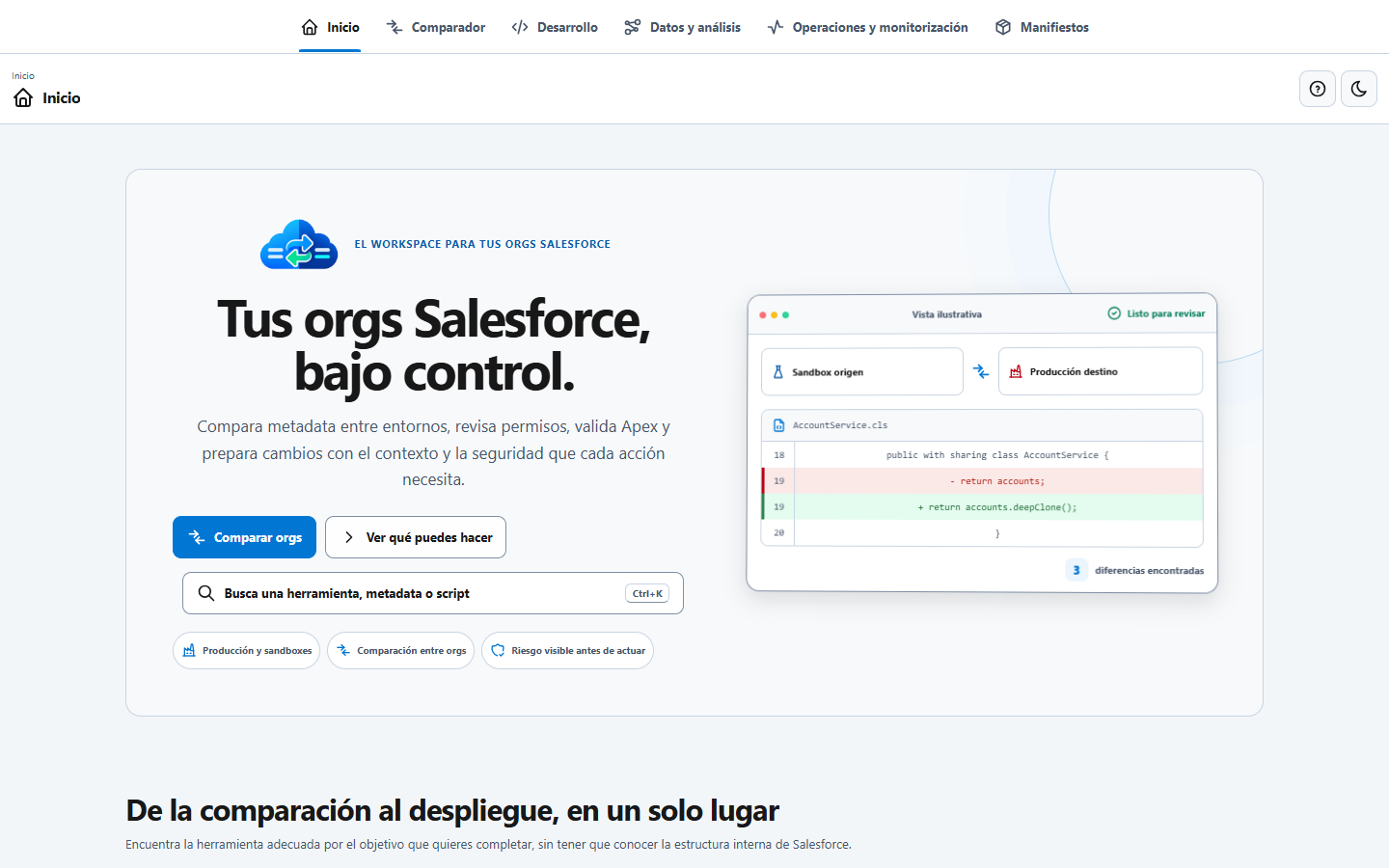
Task: Toggle dark mode with moon icon
Action: point(1359,89)
